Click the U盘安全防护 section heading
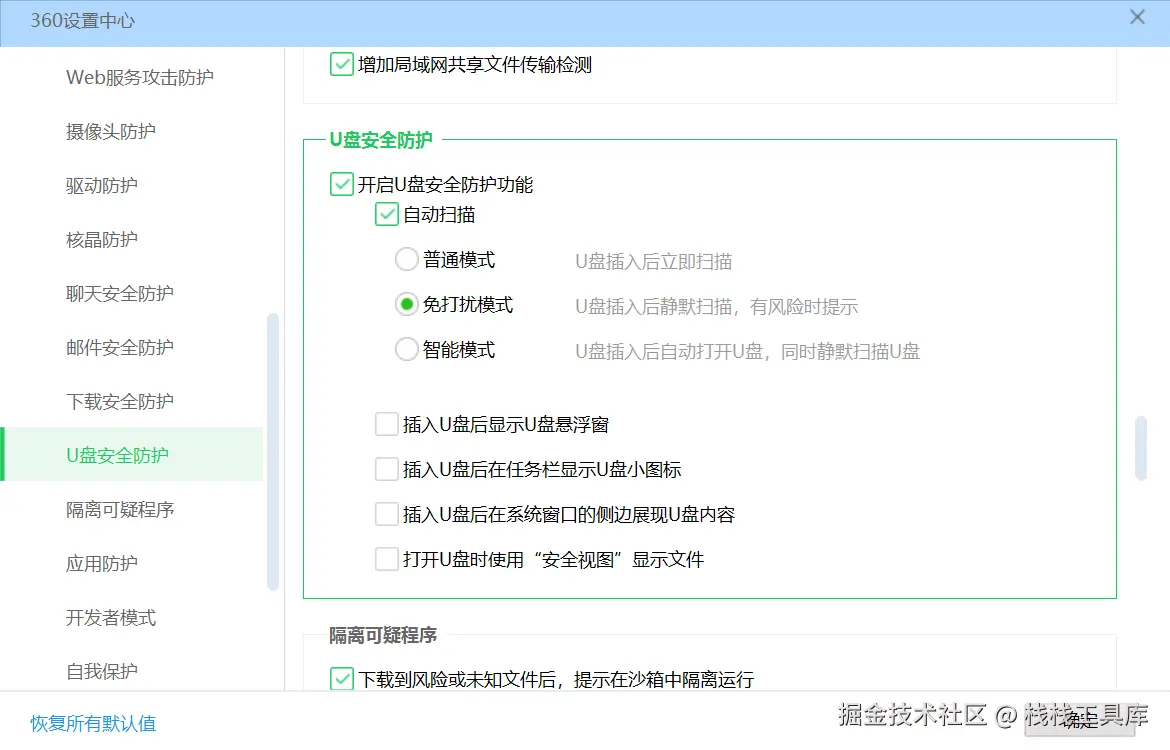 pyautogui.click(x=381, y=140)
